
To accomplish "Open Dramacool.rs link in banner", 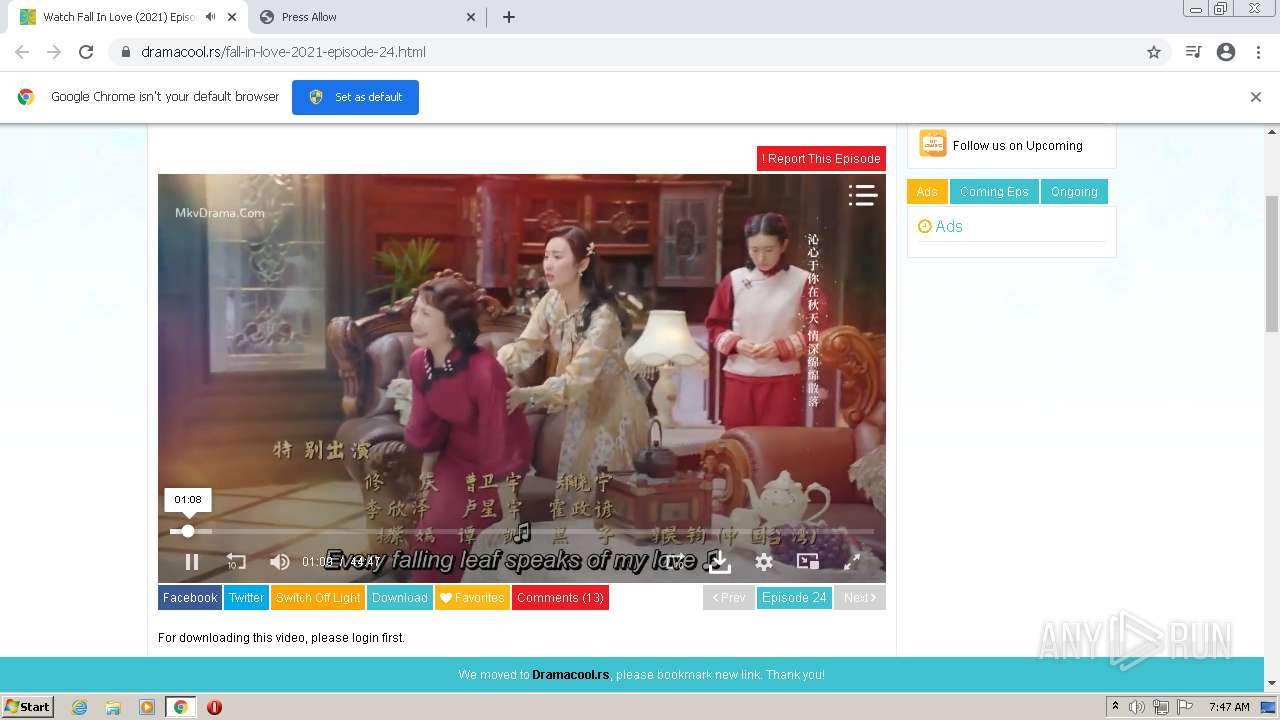I will click(570, 675).
